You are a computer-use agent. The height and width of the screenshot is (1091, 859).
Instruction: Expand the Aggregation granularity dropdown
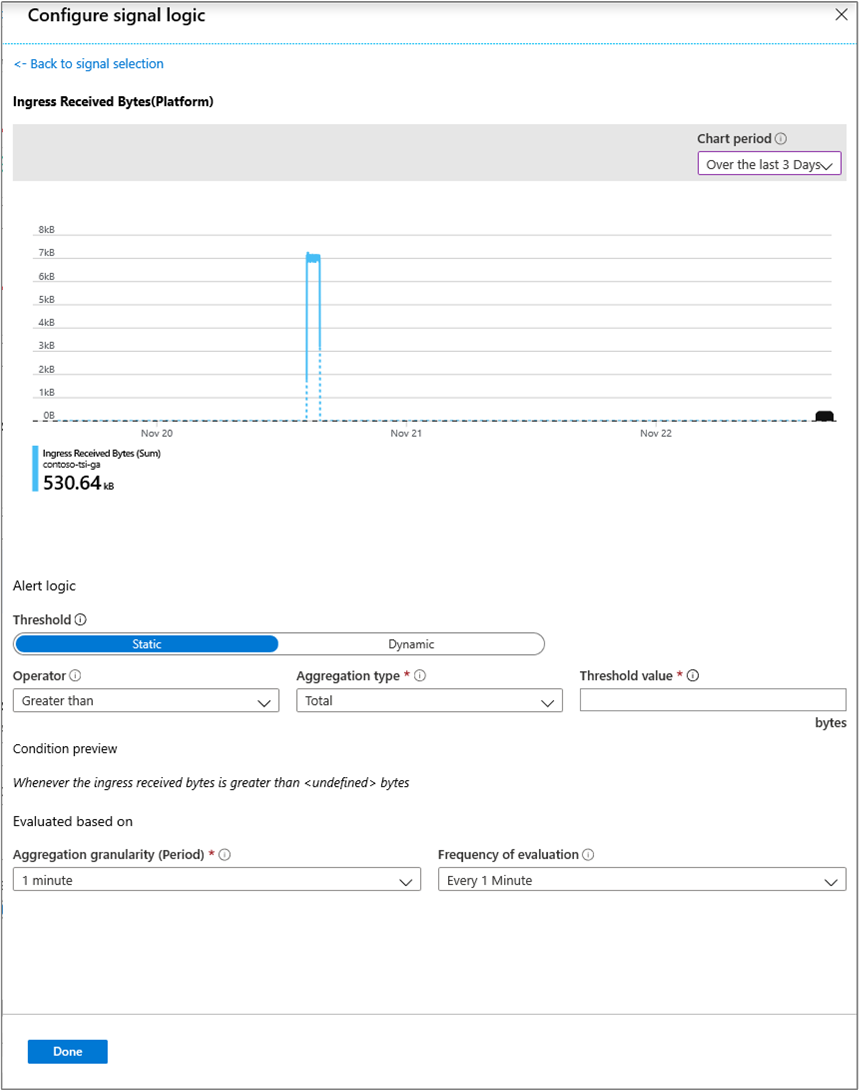(216, 879)
